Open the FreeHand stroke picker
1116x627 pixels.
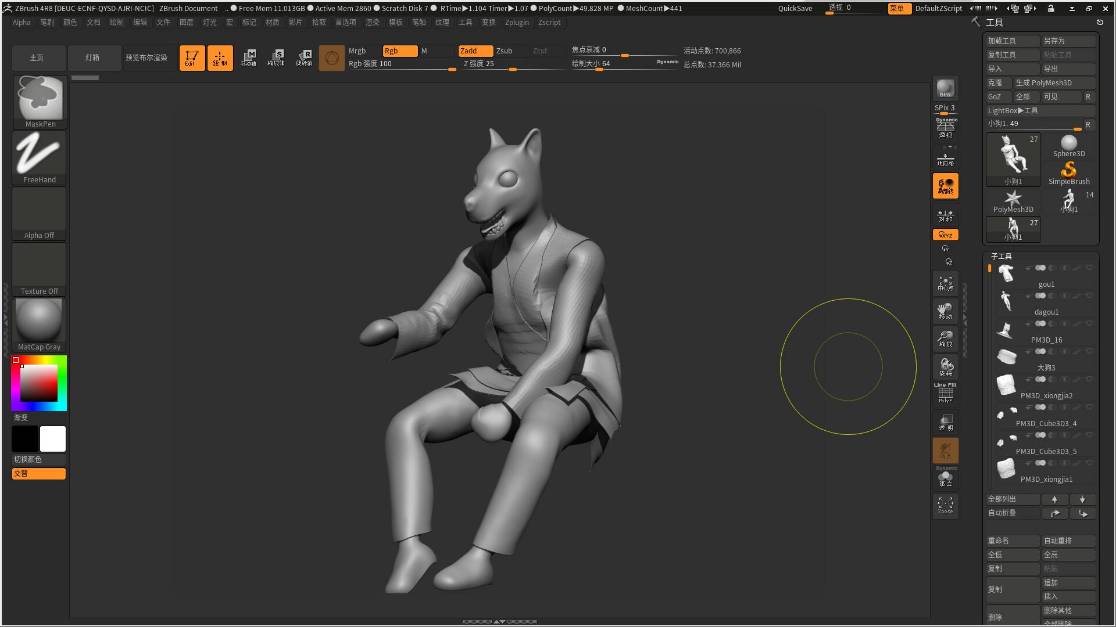coord(39,157)
